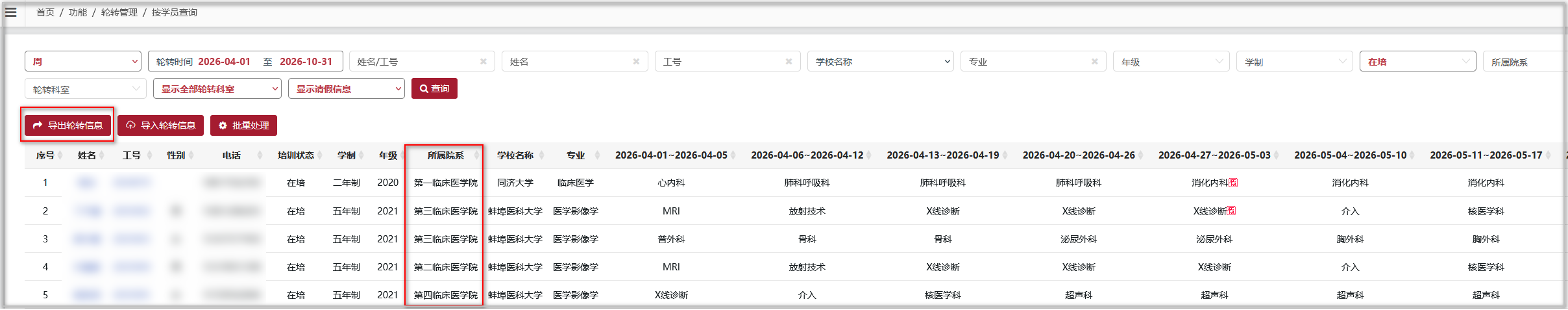This screenshot has height=310, width=1568.
Task: Click the start date 2026-04-01
Action: [x=224, y=62]
